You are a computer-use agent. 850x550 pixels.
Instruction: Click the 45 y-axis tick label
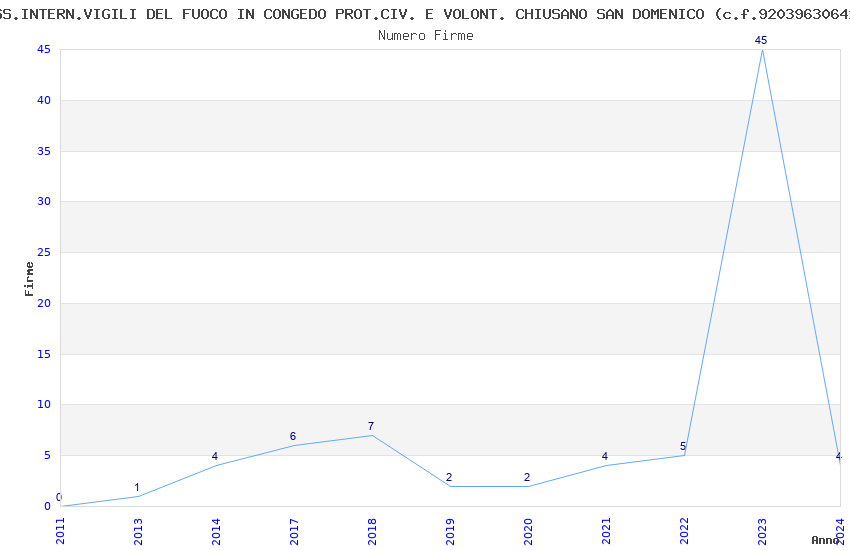[x=44, y=49]
